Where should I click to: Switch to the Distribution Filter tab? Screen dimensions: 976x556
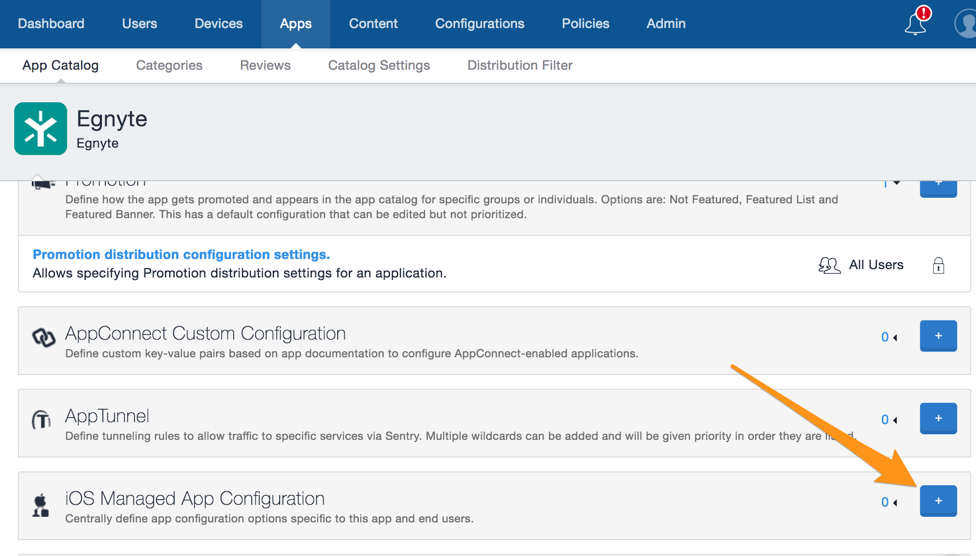point(520,65)
